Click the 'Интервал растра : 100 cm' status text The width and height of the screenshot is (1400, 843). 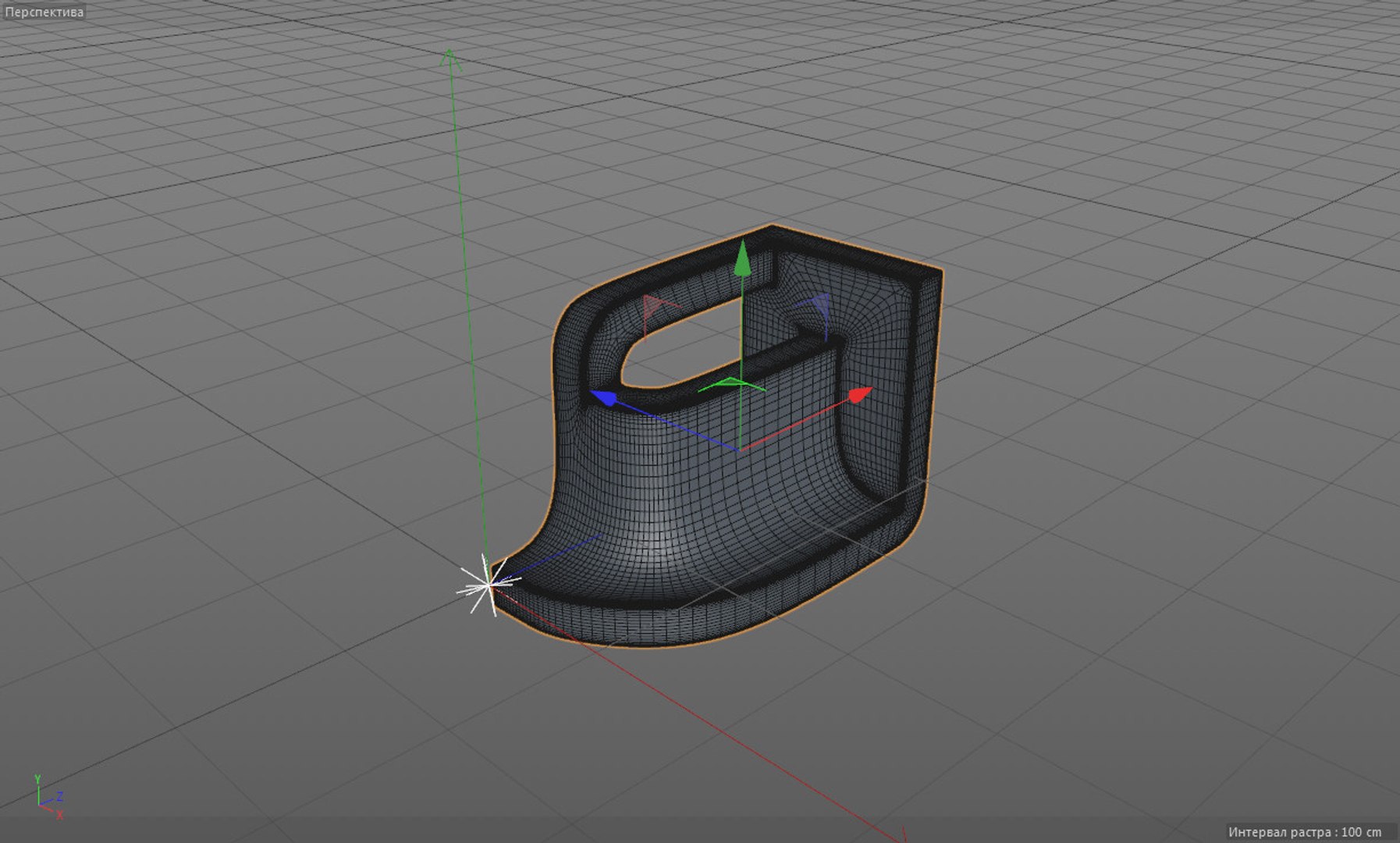click(x=1305, y=832)
